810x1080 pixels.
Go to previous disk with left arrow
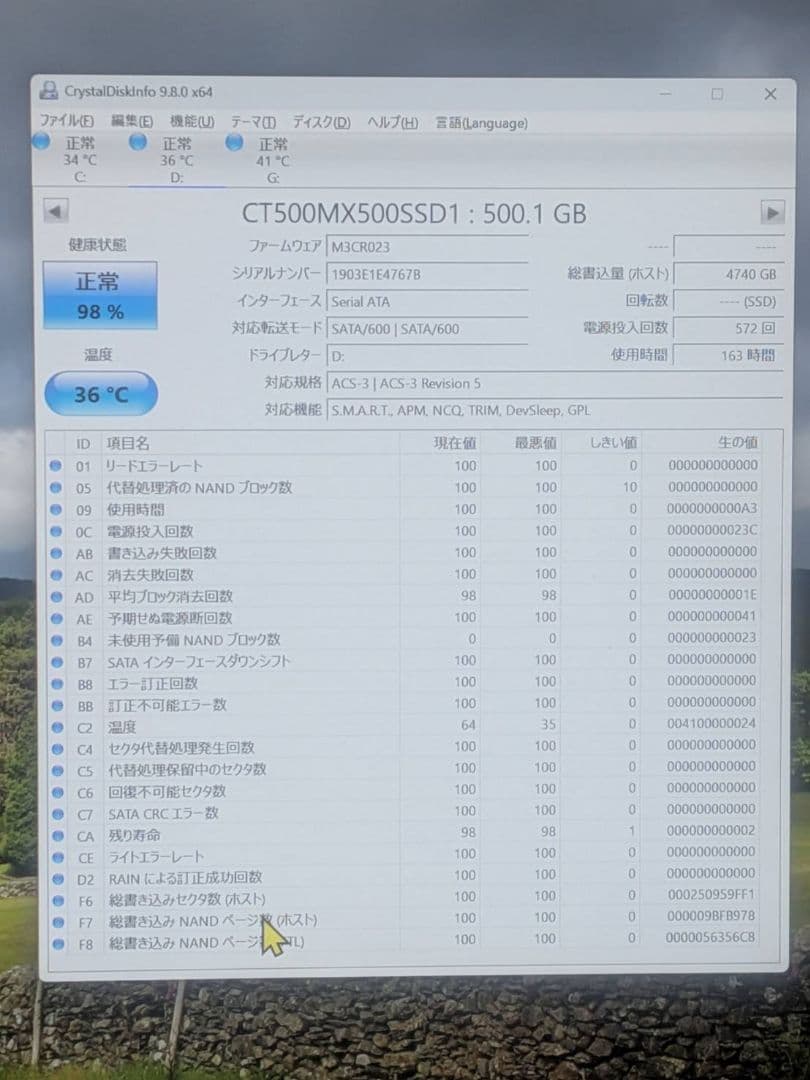(x=55, y=211)
